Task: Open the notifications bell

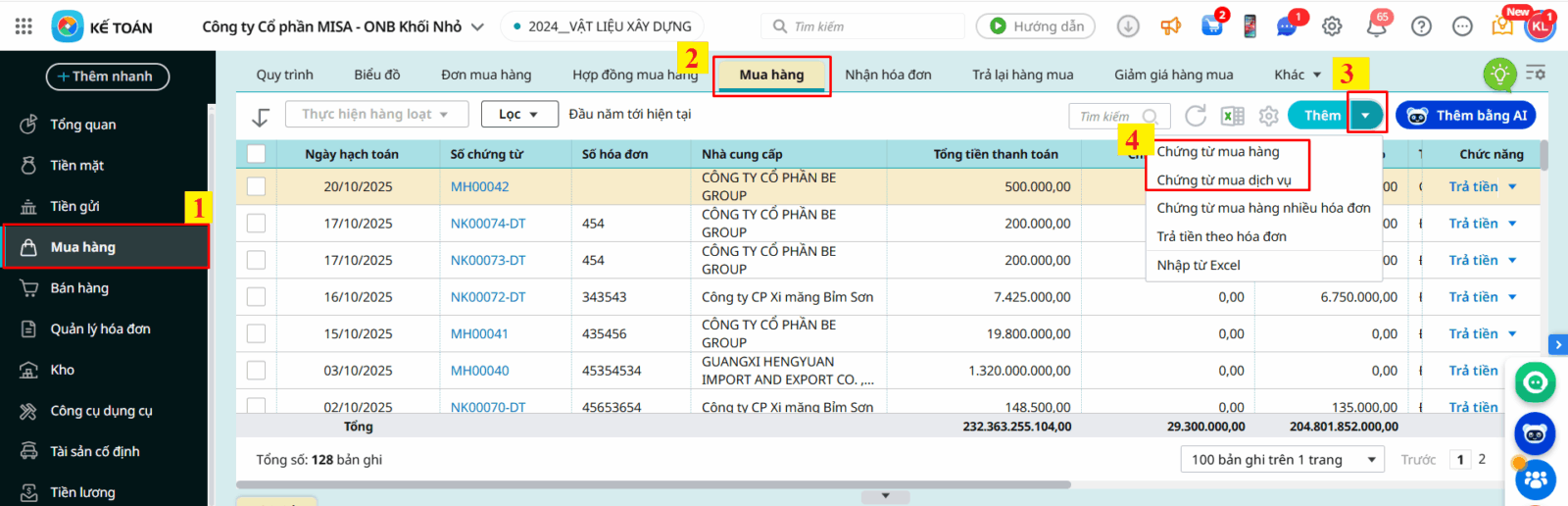Action: pos(1377,26)
